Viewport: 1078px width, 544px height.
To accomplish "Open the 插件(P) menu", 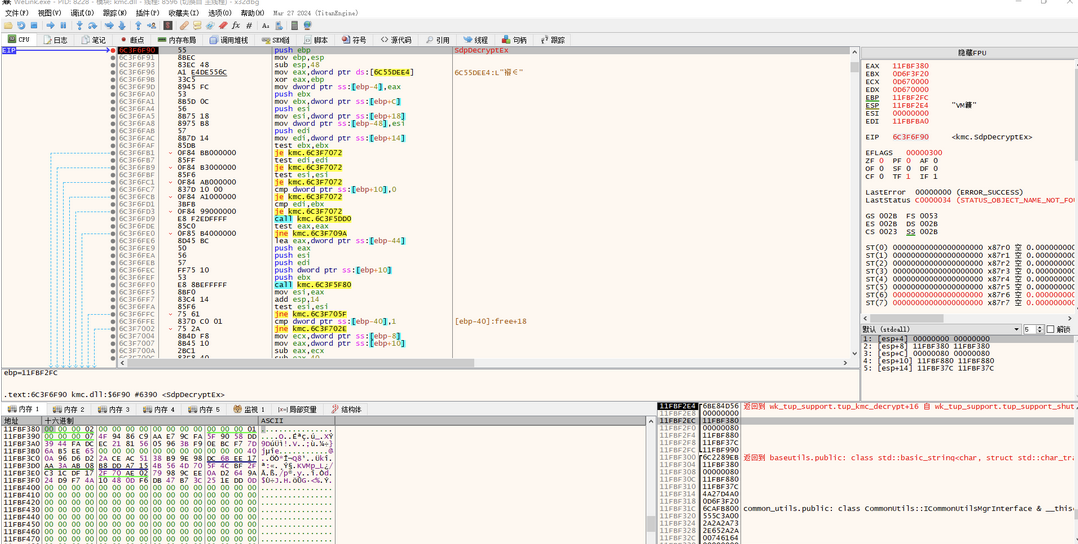I will [x=149, y=13].
